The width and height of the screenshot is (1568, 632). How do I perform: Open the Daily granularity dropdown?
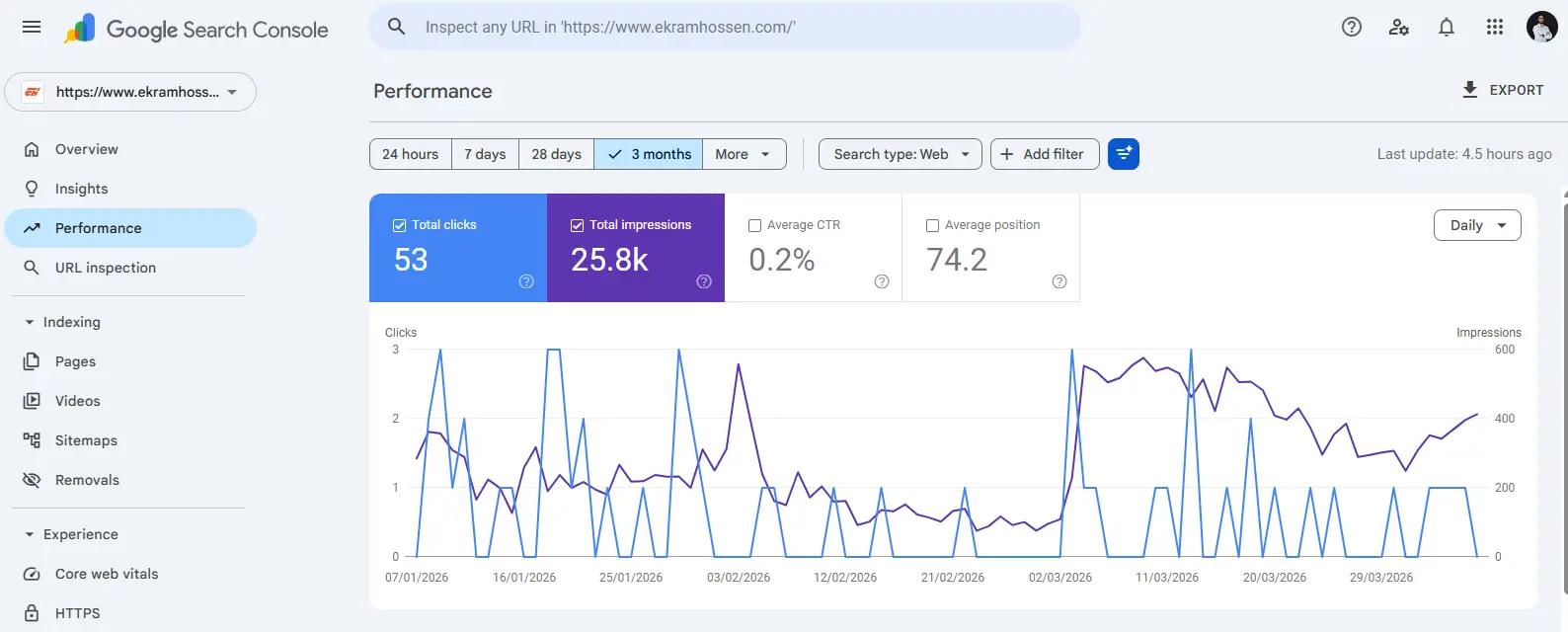(1477, 225)
